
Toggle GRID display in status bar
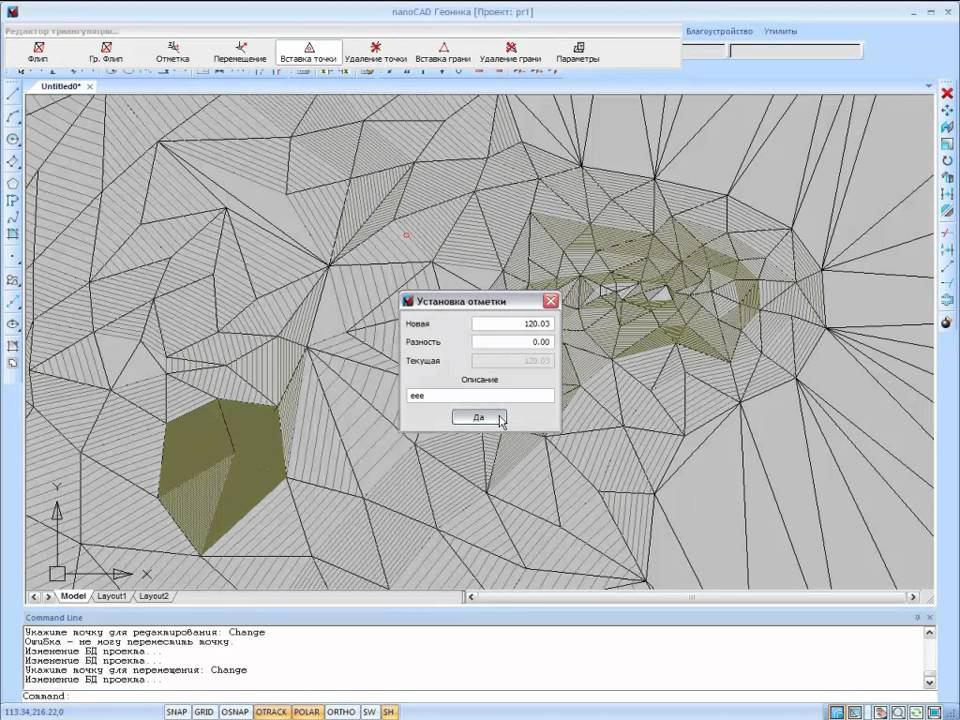click(x=204, y=712)
